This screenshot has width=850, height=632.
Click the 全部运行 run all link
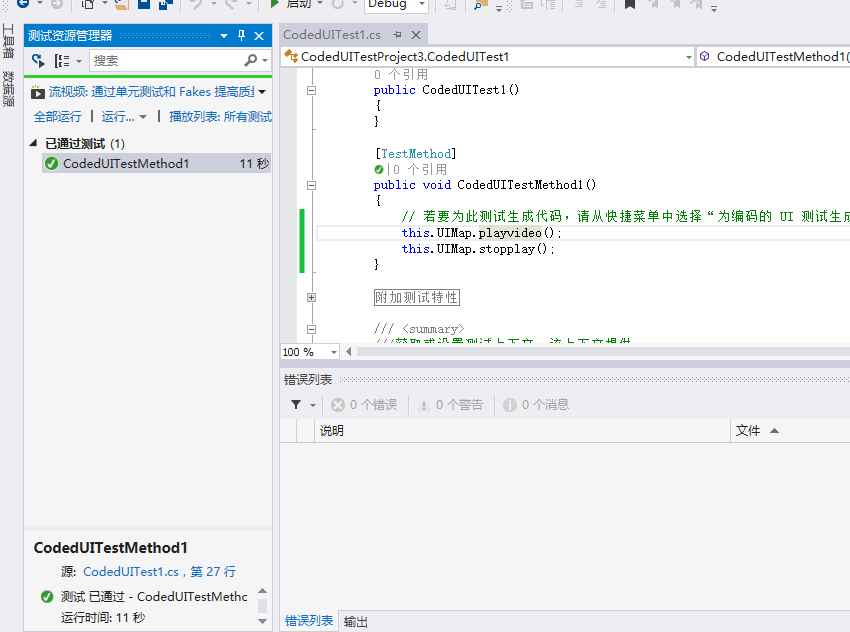click(x=58, y=117)
